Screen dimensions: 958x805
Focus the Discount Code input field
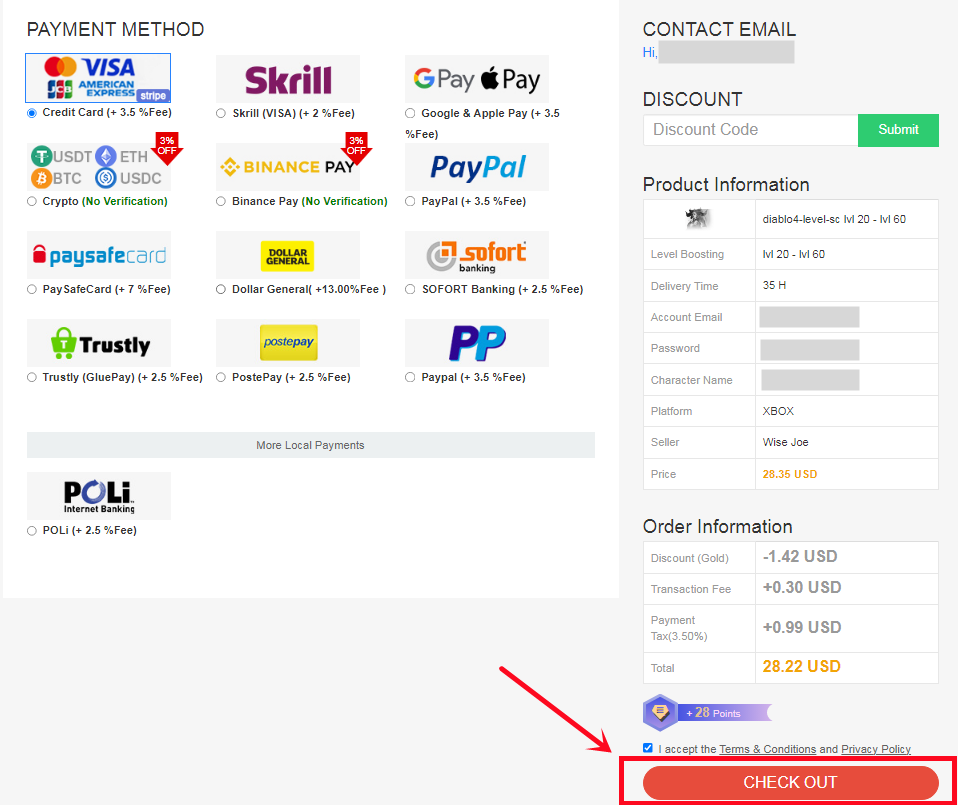(750, 130)
